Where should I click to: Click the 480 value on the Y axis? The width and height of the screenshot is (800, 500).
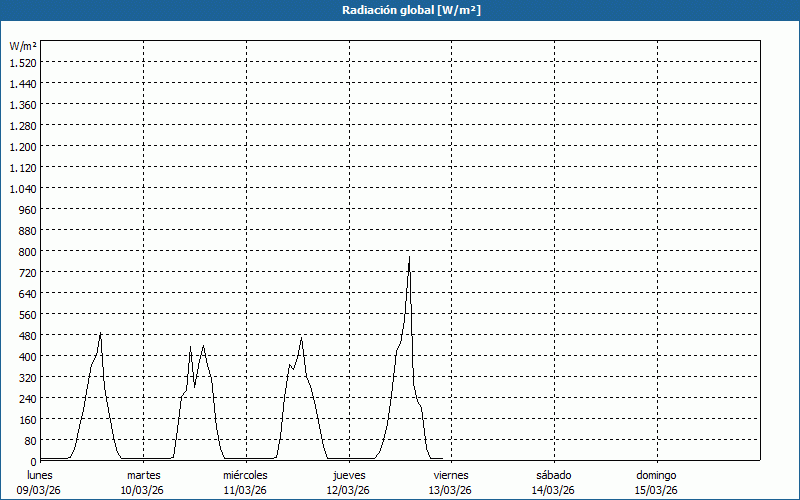tap(27, 335)
